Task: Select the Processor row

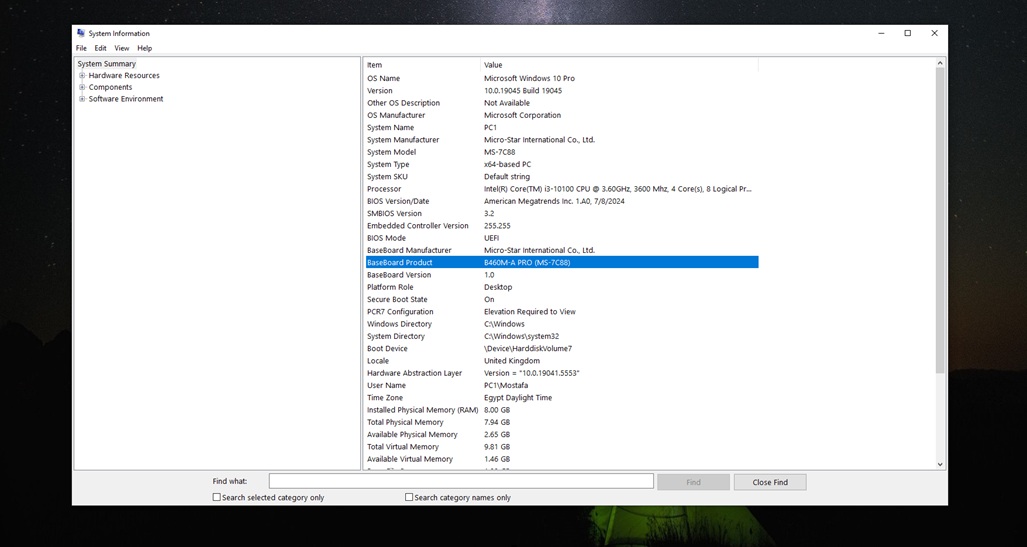Action: pos(562,189)
